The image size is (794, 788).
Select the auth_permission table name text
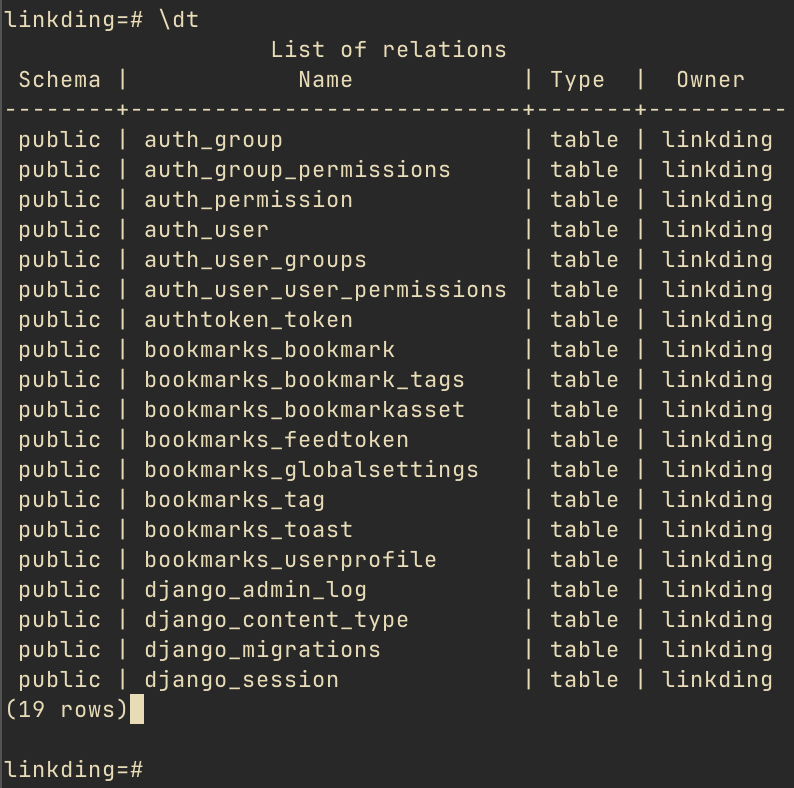tap(248, 200)
